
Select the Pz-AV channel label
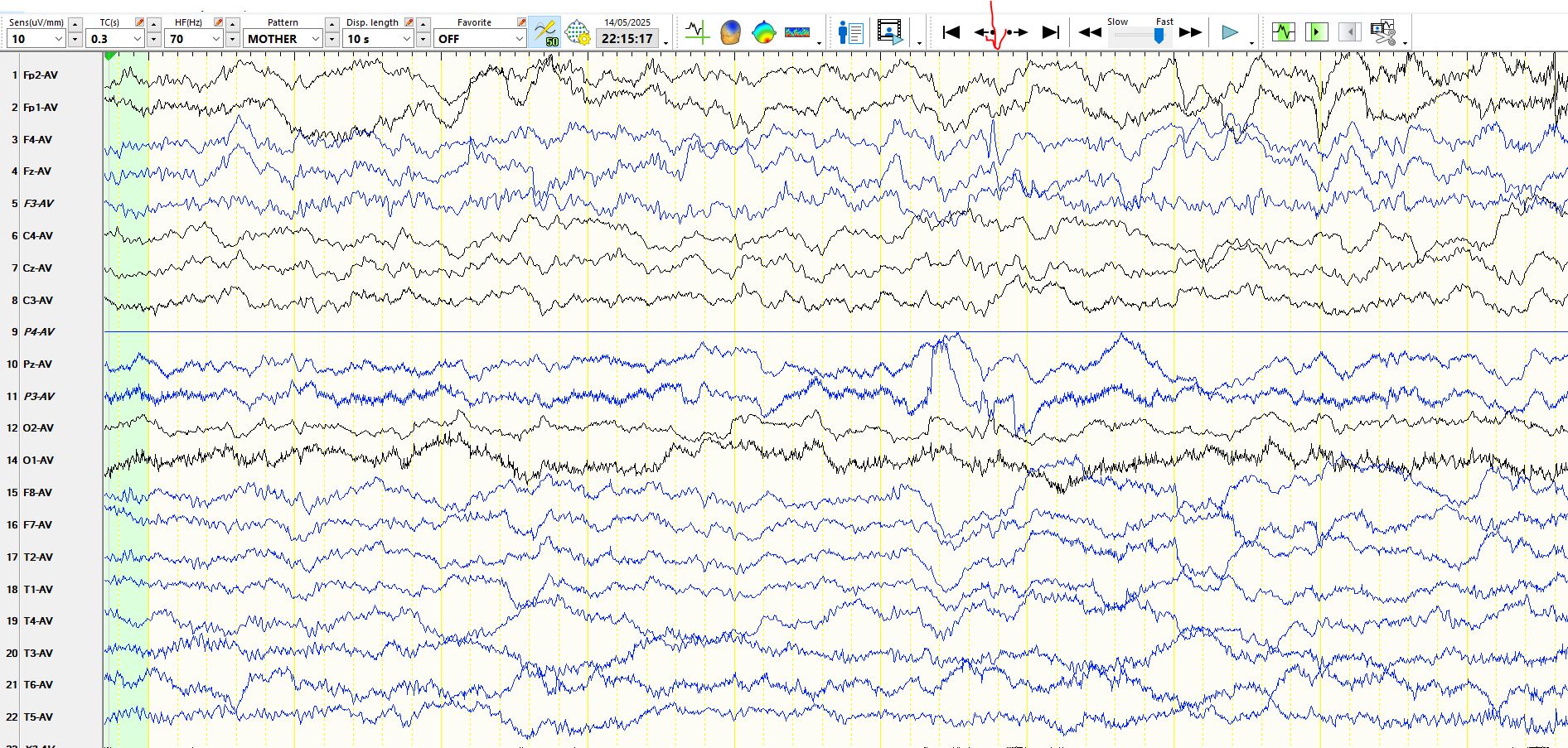37,364
